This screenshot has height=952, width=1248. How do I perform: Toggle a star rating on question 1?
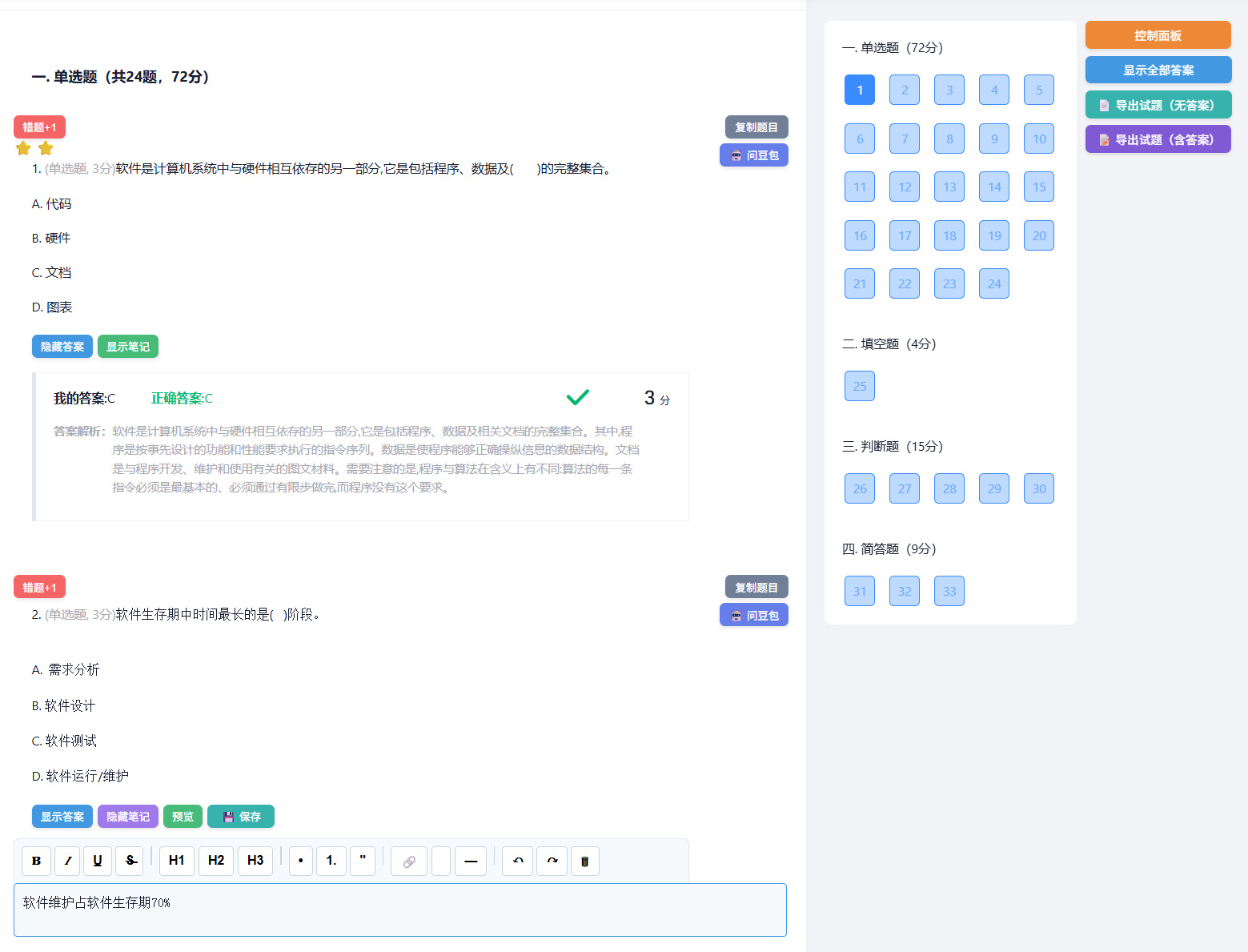(x=22, y=147)
